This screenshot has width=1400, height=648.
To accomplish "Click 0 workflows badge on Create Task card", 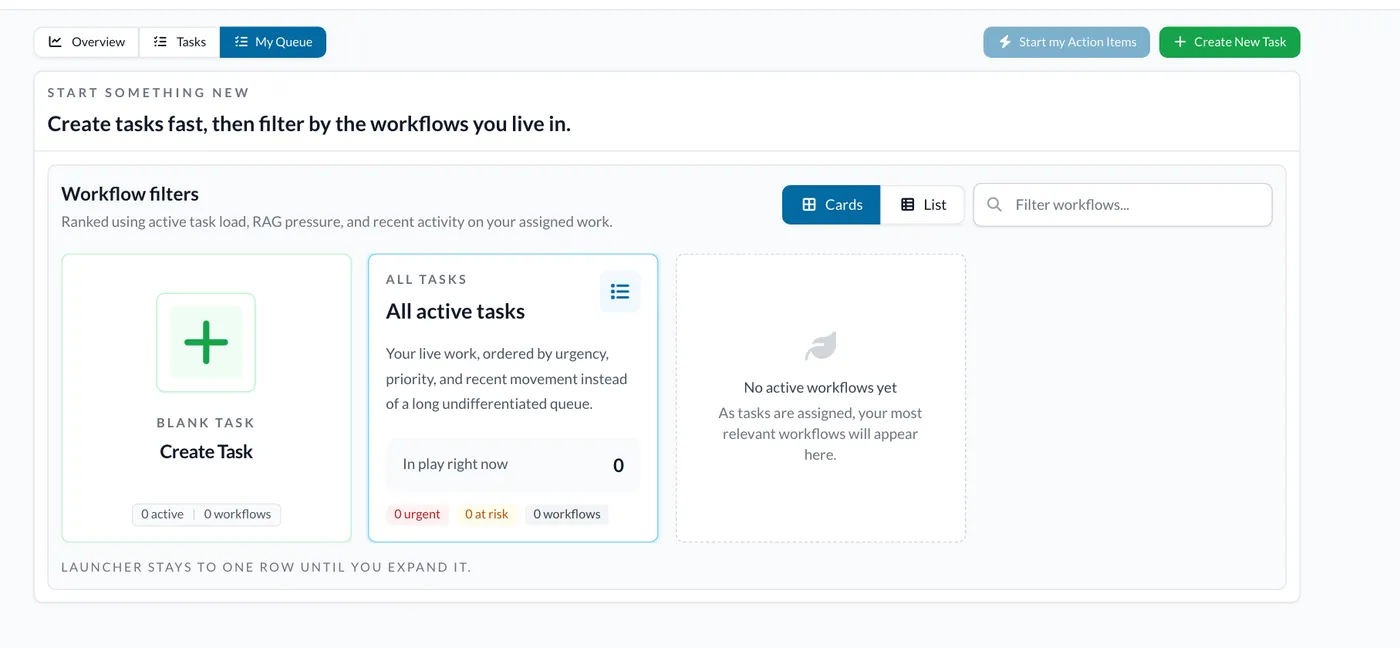I will pyautogui.click(x=238, y=514).
